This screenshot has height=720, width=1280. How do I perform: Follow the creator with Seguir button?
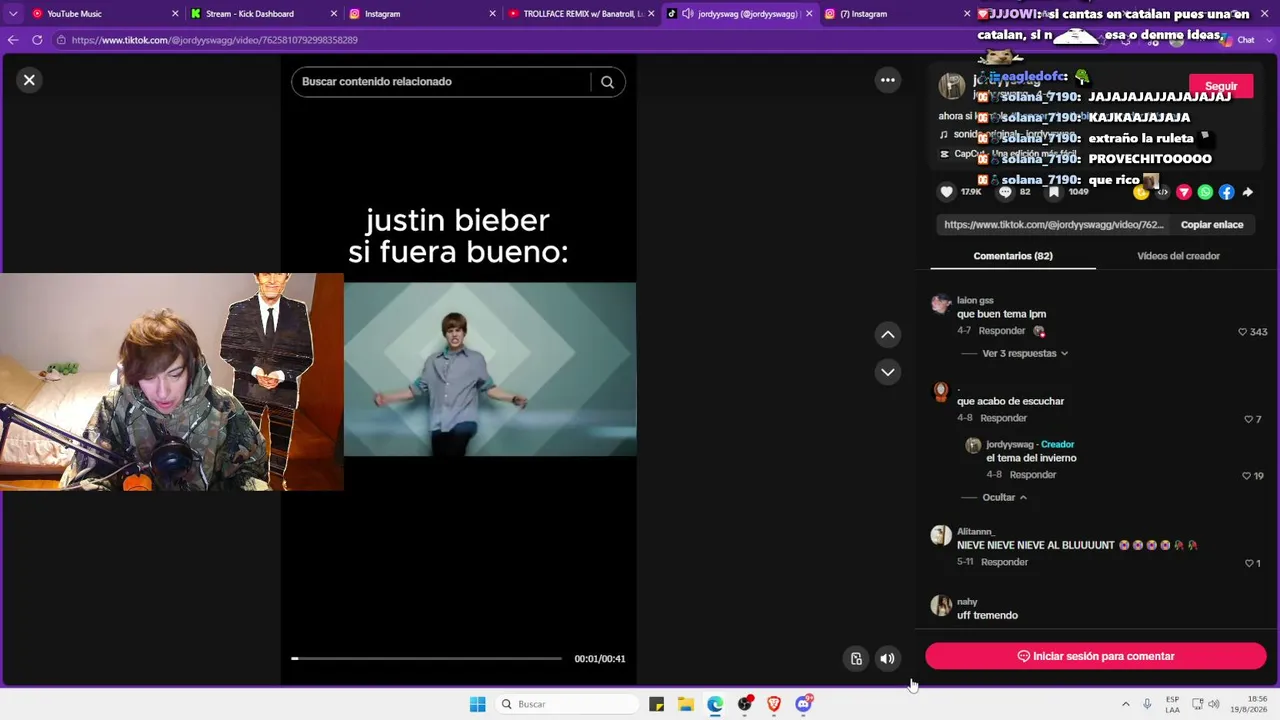[x=1221, y=86]
